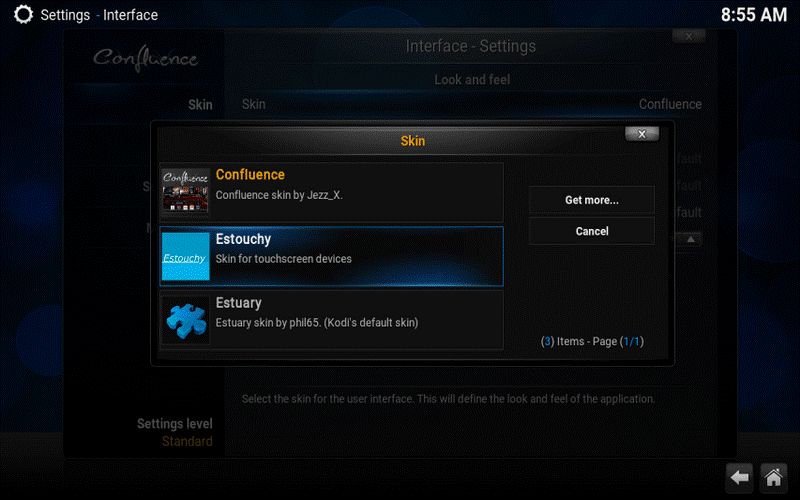Click the up arrow spinner behind the dialog
Viewport: 800px width, 500px height.
pos(690,239)
